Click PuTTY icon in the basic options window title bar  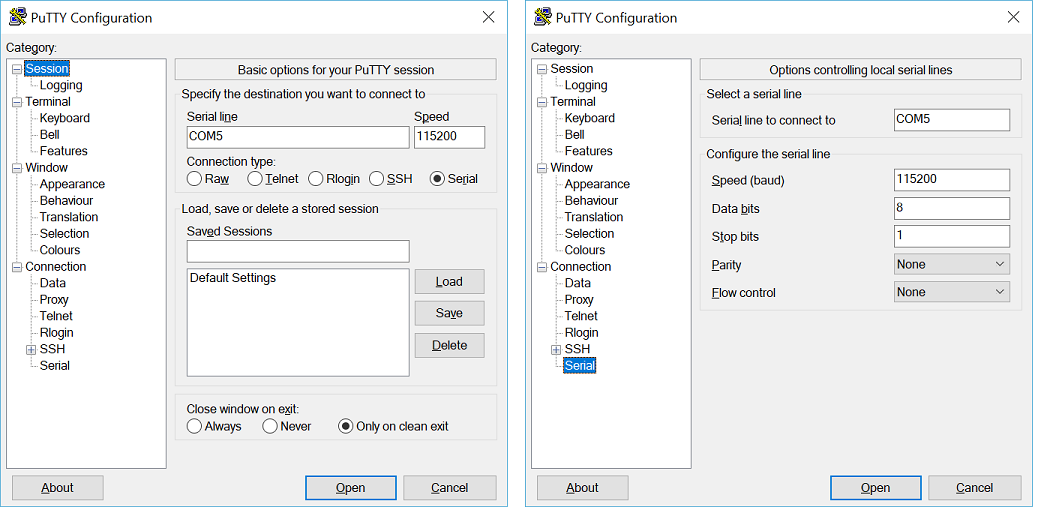pos(18,17)
